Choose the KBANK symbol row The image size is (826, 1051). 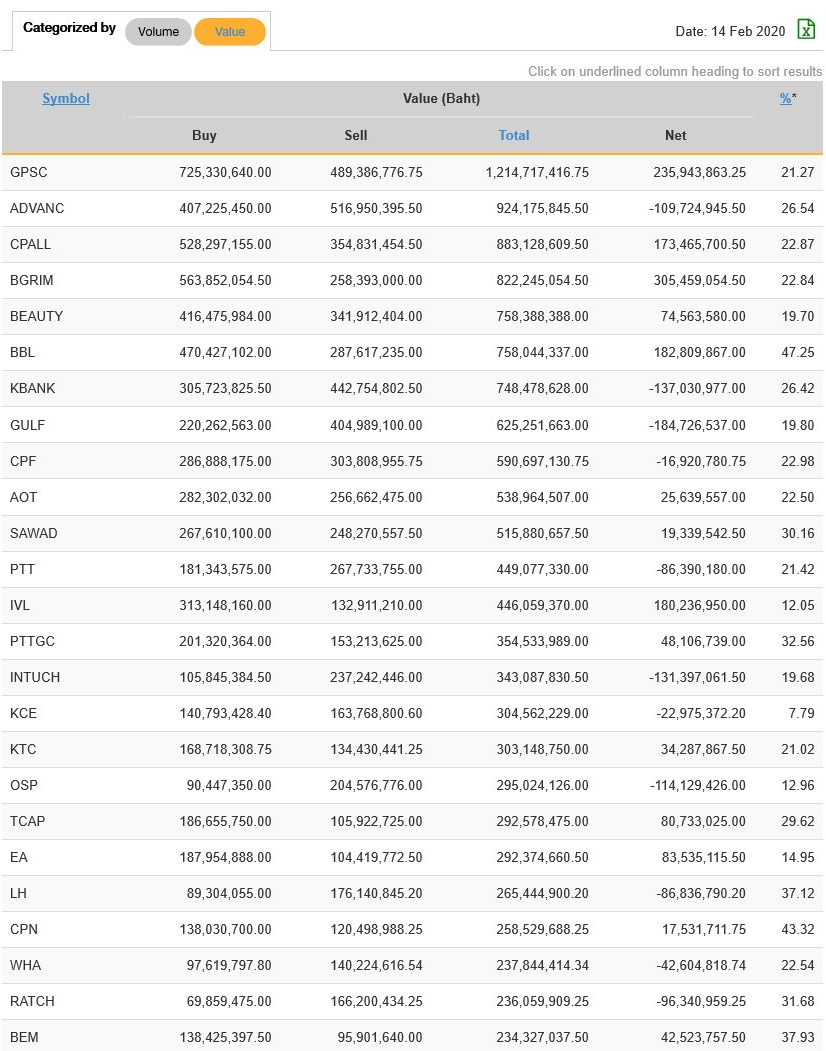pos(33,388)
